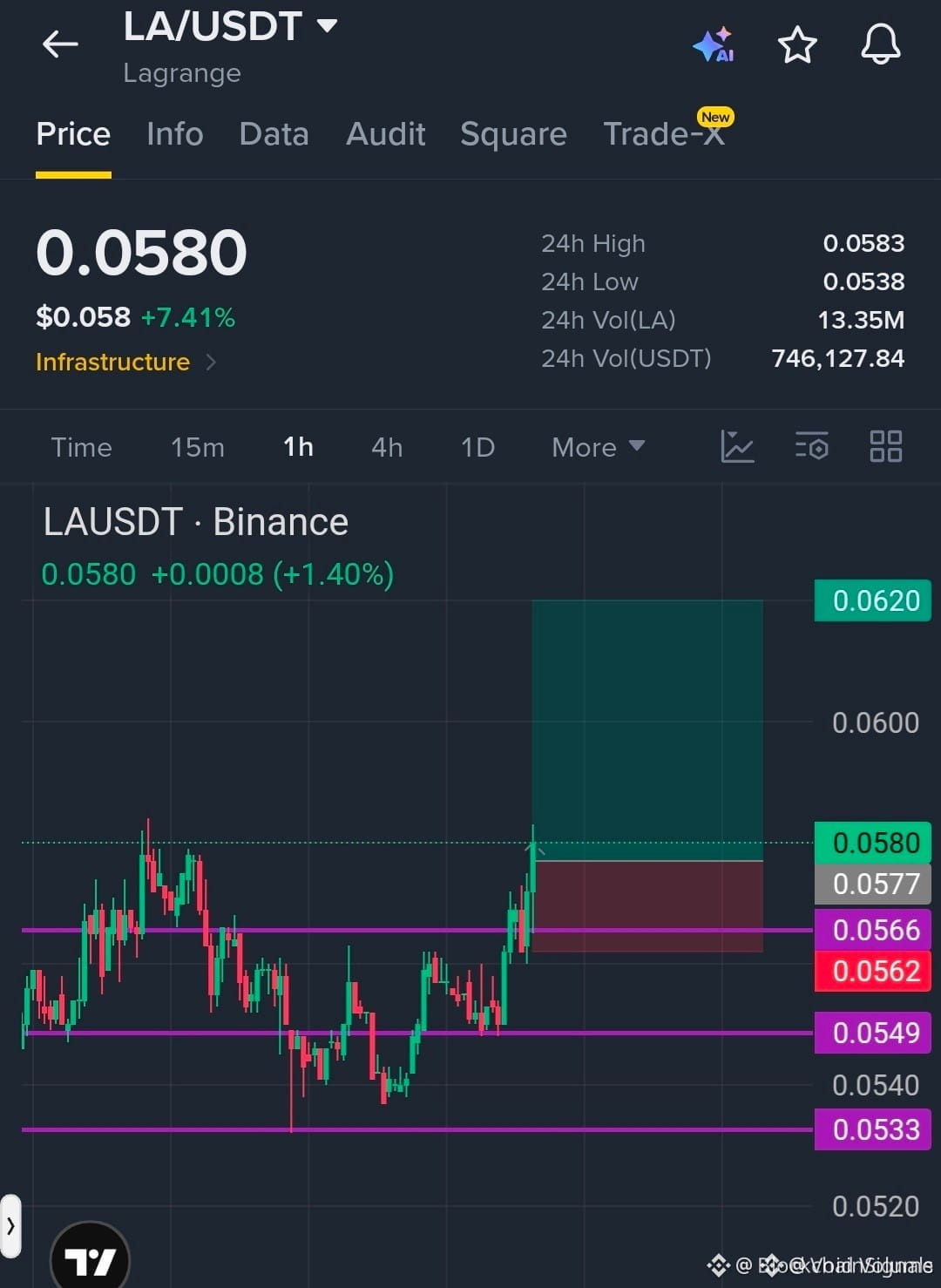Click the 24h High value 0.0583
This screenshot has width=941, height=1288.
[863, 243]
